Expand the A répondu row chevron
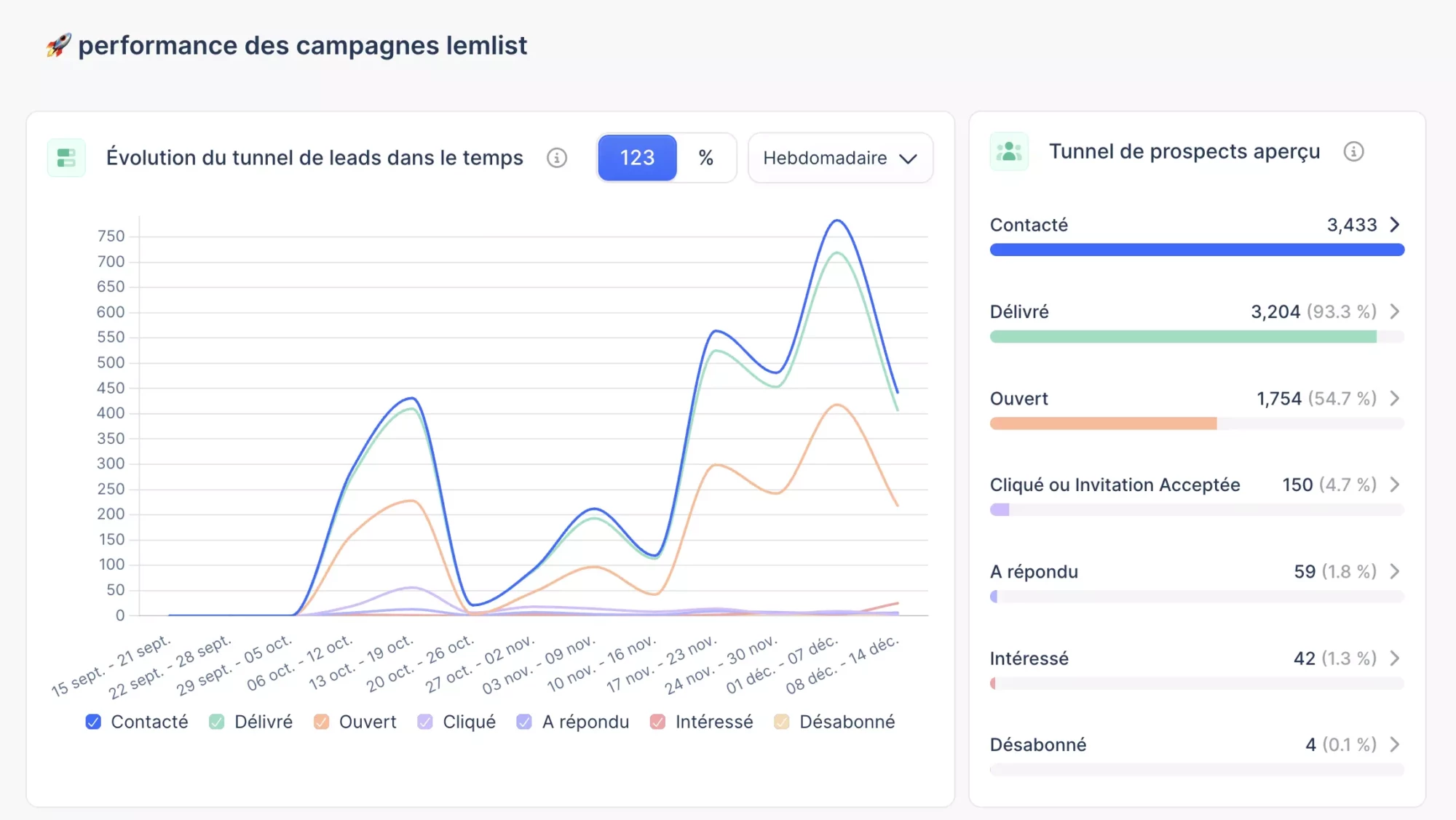Viewport: 1456px width, 820px height. click(x=1395, y=571)
